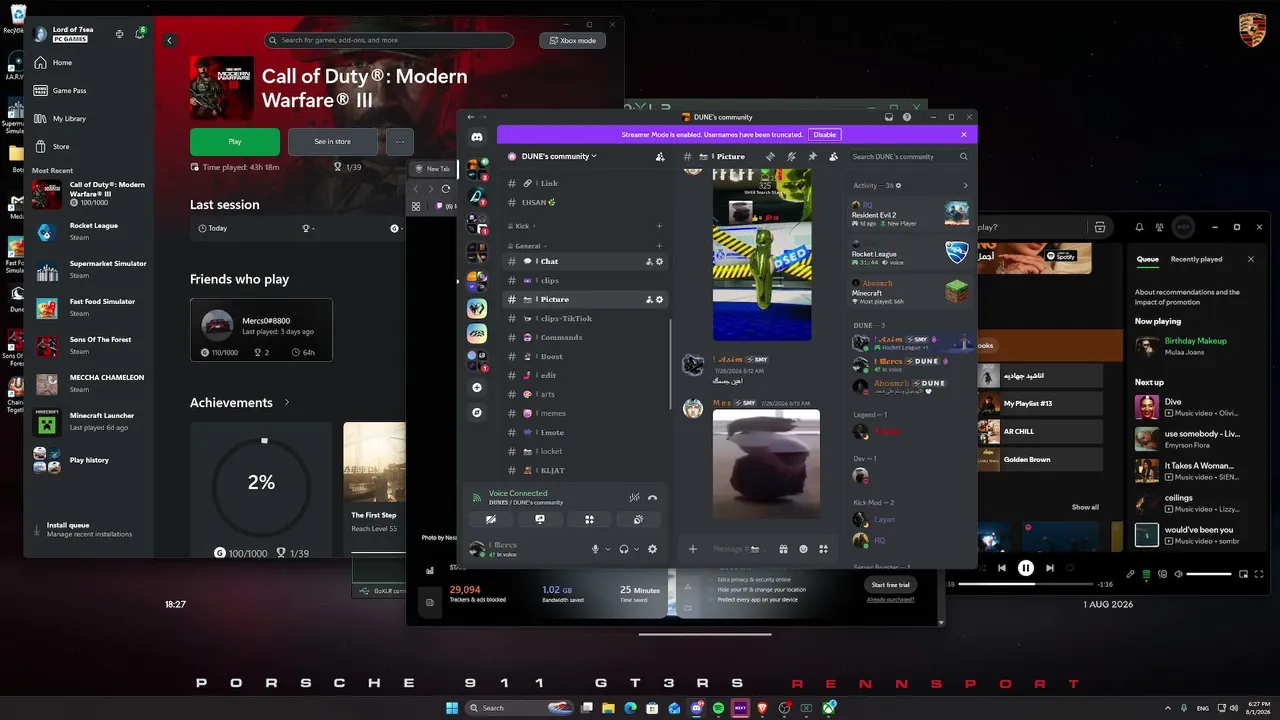This screenshot has height=720, width=1280.
Task: Toggle Discord member list icon in header
Action: point(833,157)
